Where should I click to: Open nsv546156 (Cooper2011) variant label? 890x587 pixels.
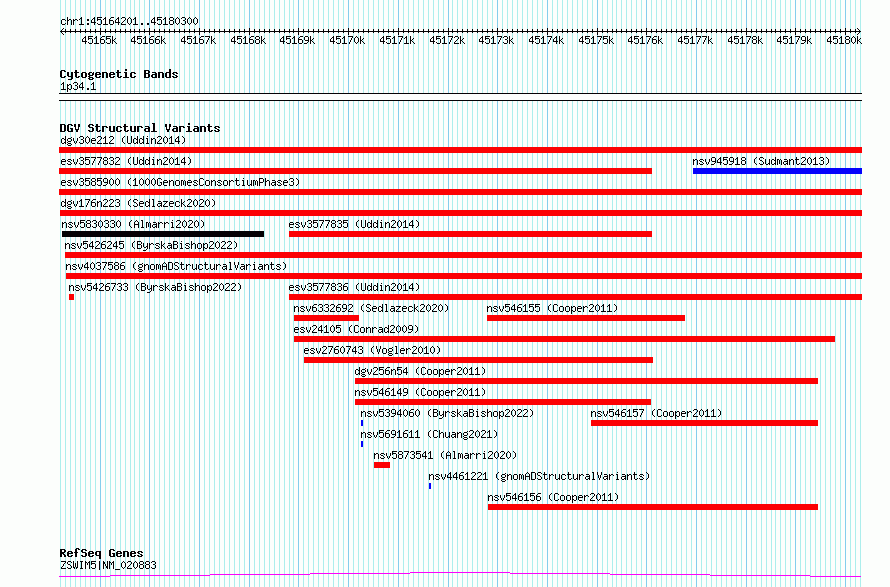point(553,497)
